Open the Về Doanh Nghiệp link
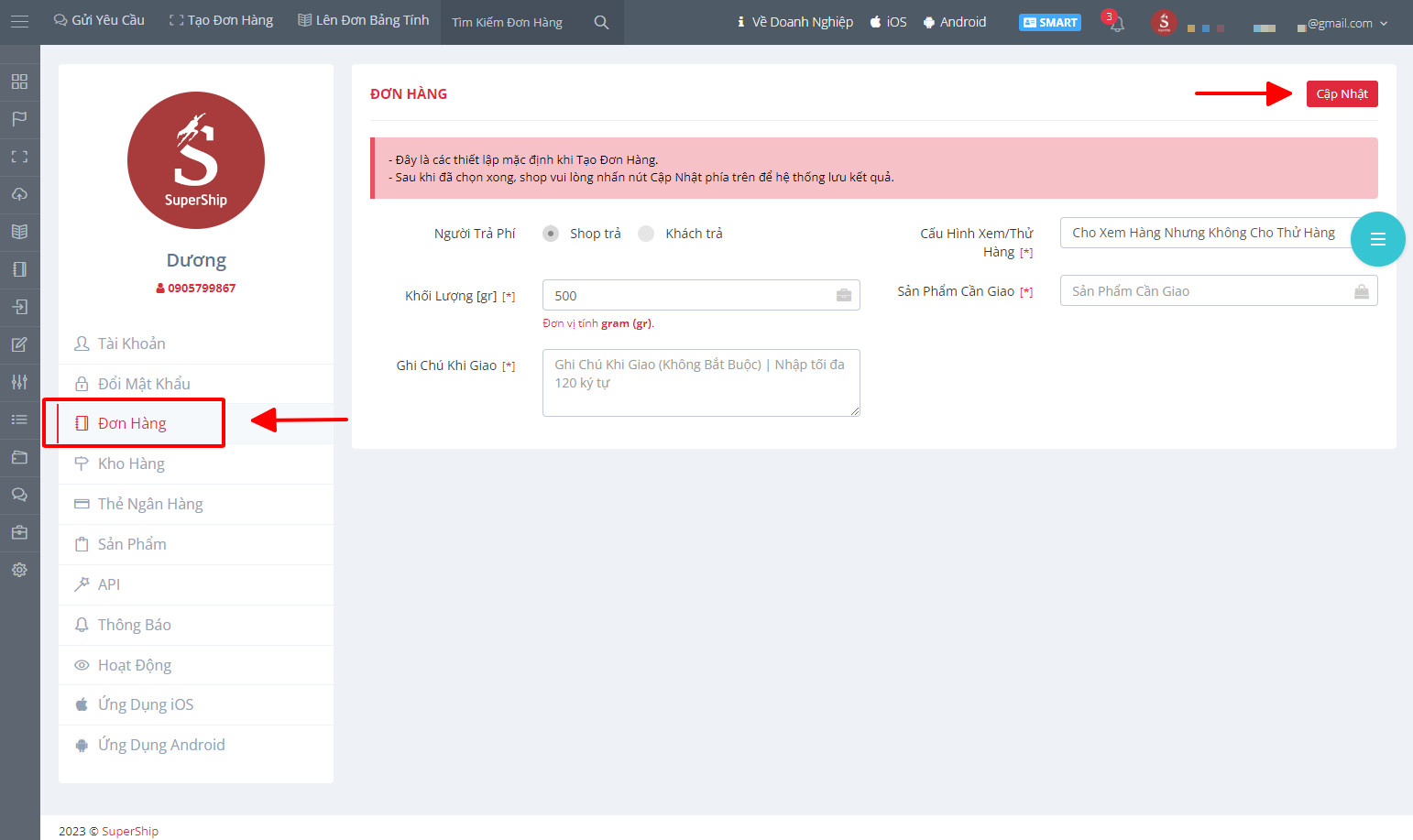This screenshot has width=1413, height=840. pos(794,22)
